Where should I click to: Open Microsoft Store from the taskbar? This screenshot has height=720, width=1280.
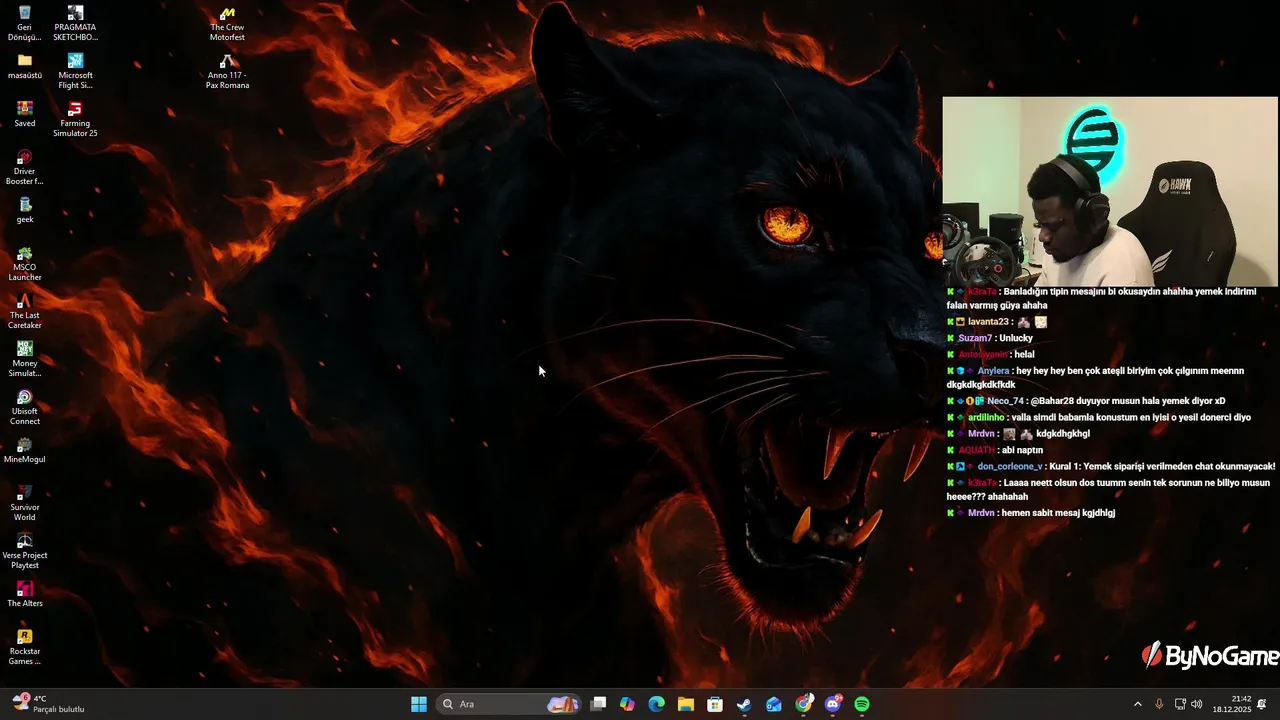tap(715, 704)
